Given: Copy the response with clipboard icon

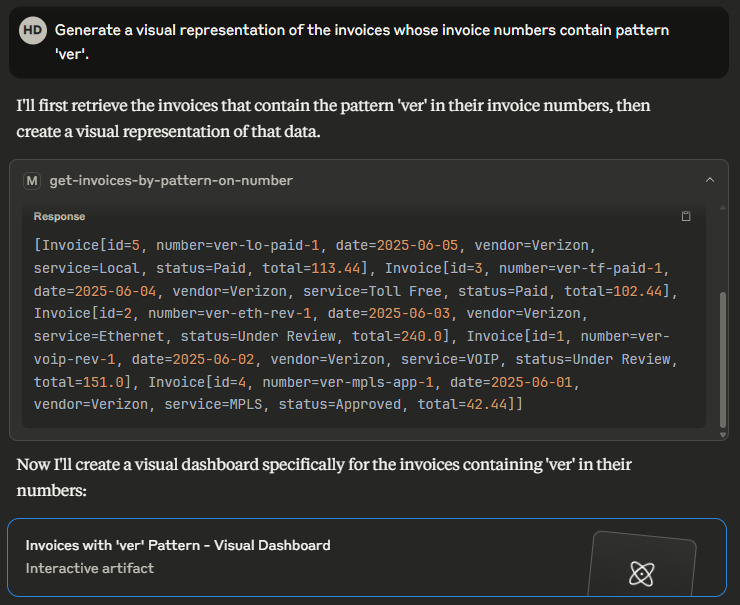Looking at the screenshot, I should pyautogui.click(x=686, y=216).
